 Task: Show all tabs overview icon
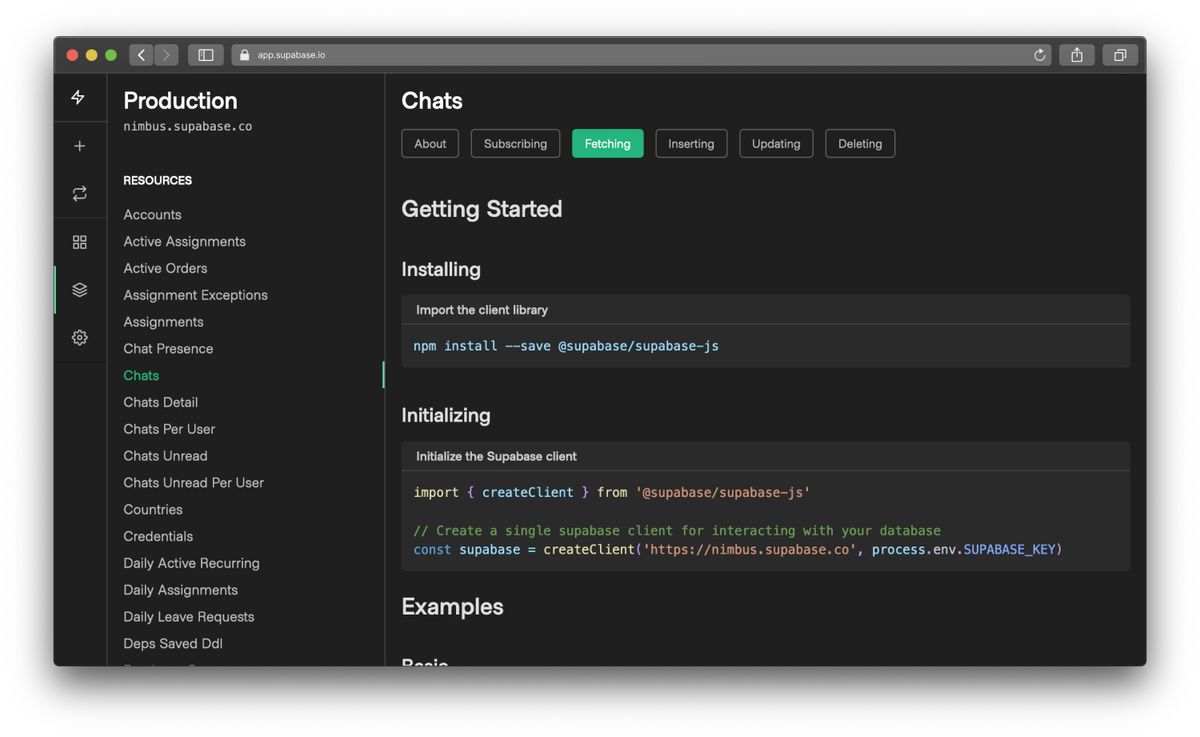1120,55
